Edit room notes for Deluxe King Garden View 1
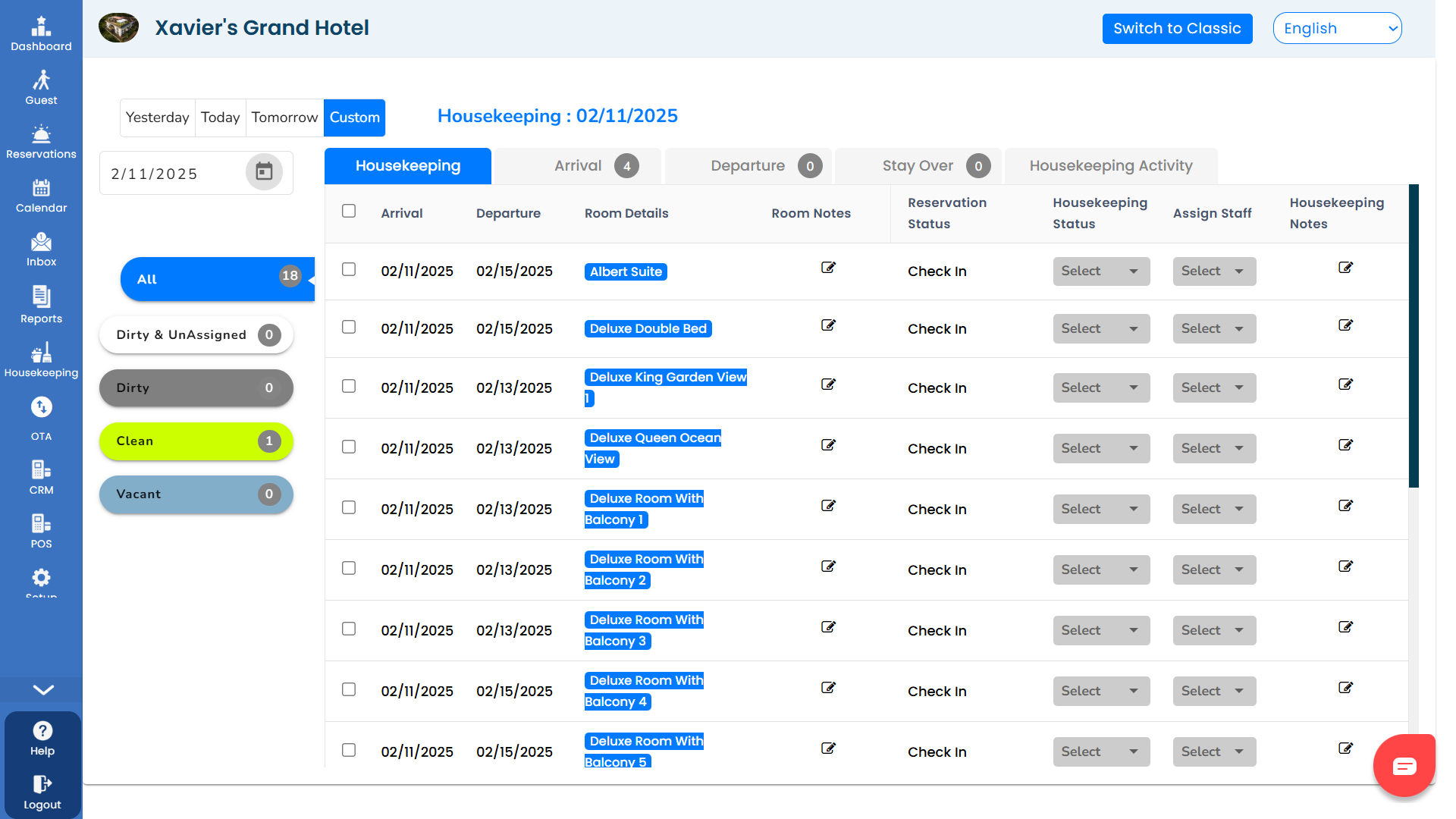 (x=828, y=384)
